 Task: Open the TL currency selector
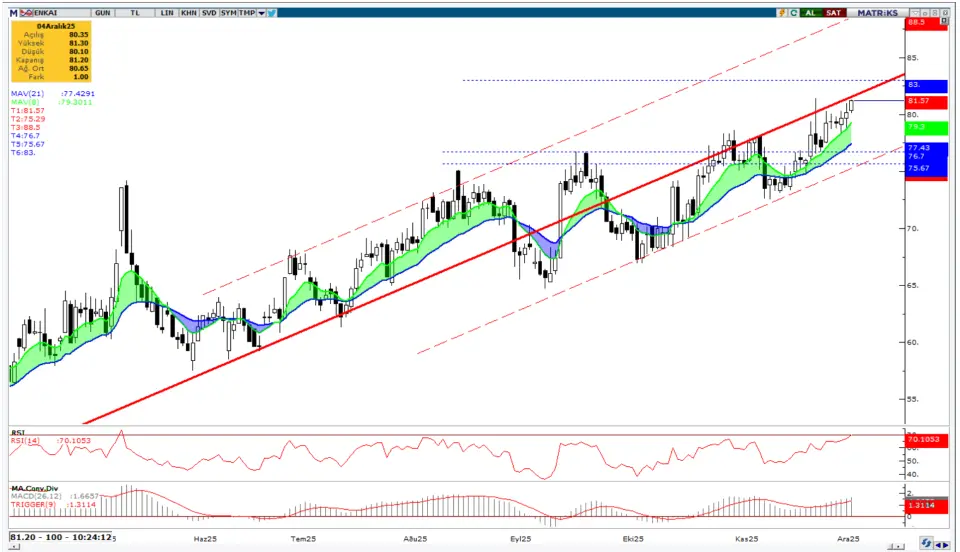(x=134, y=13)
